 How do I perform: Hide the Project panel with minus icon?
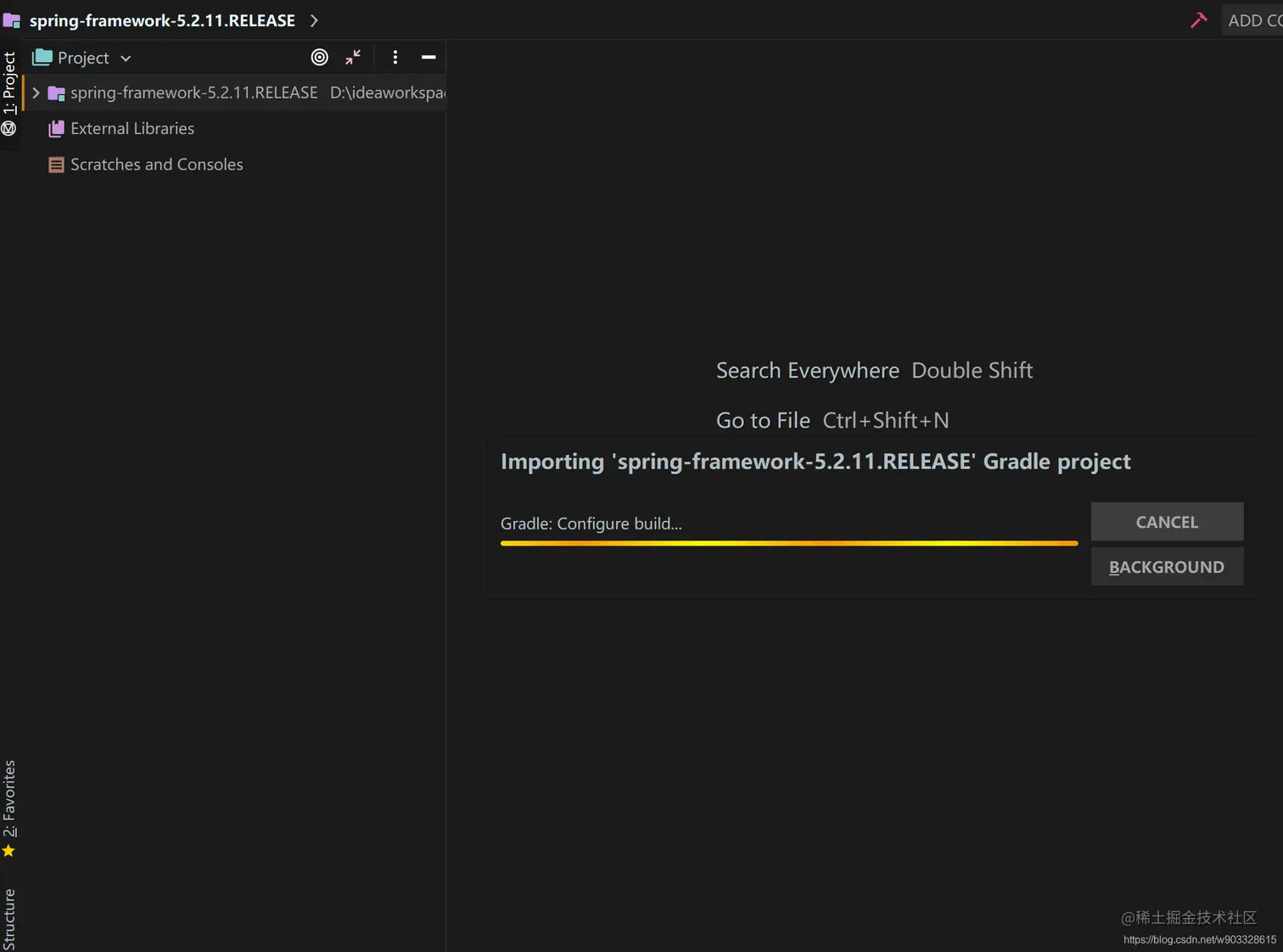429,57
